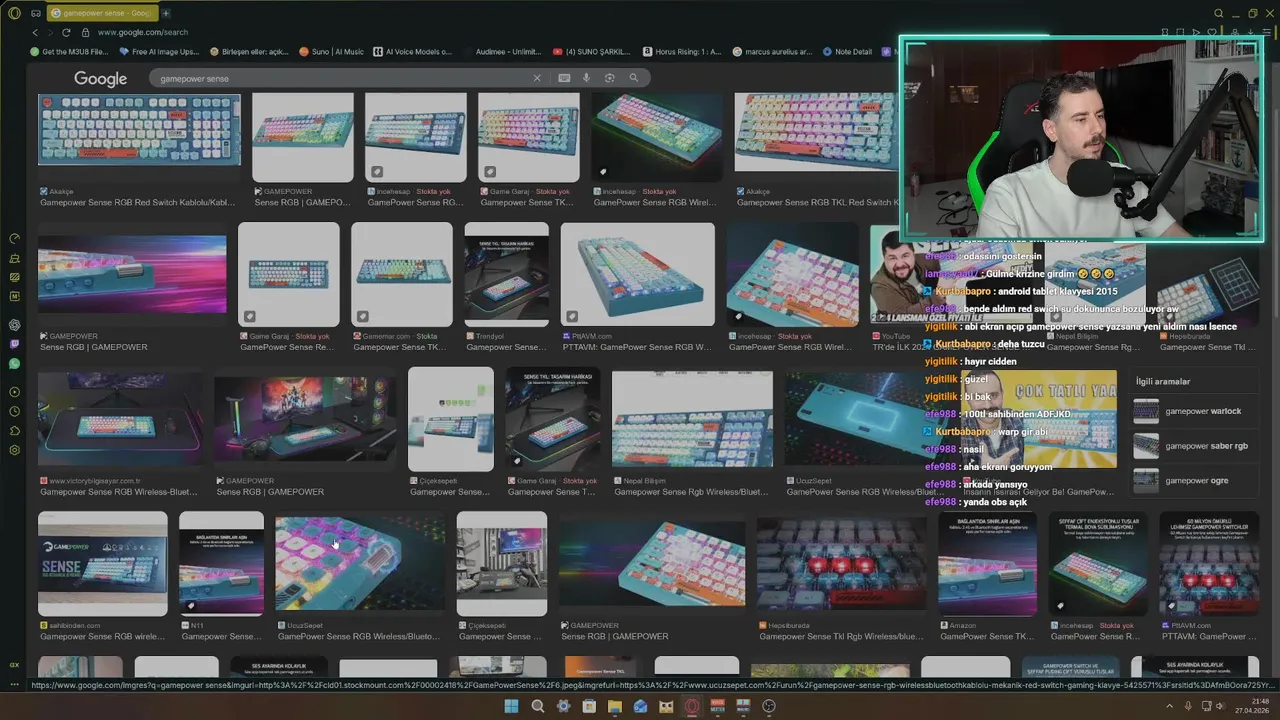Open the player icon in the sidebar

(14, 392)
